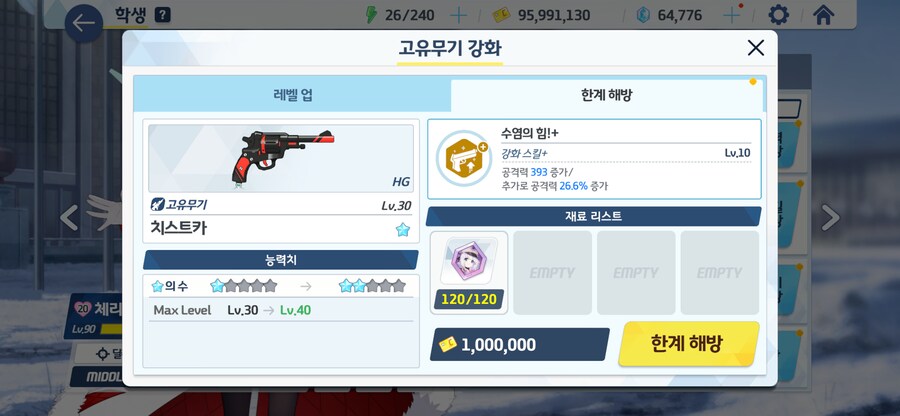
Task: Go to next student with right chevron
Action: point(831,218)
